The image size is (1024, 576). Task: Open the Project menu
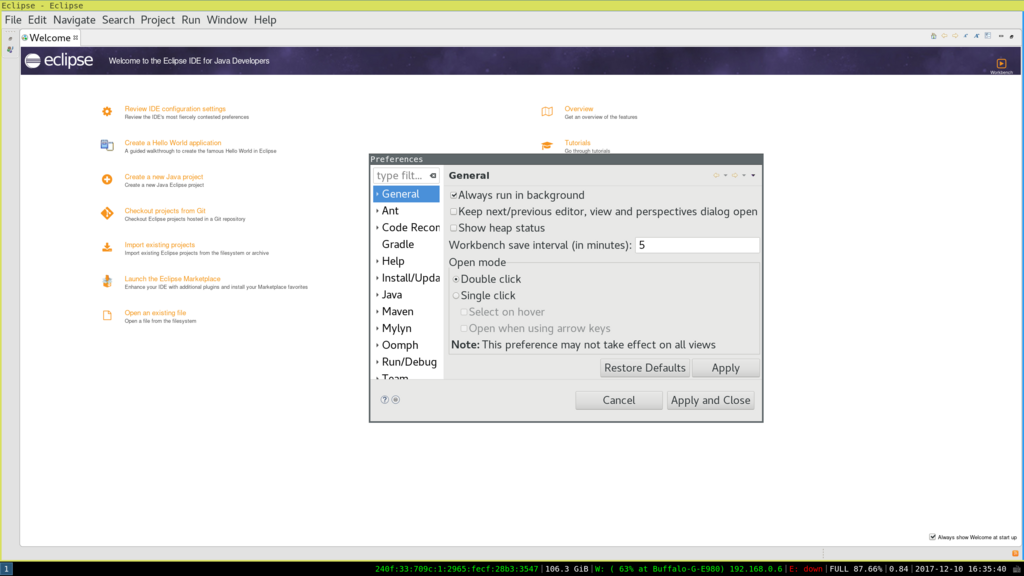pyautogui.click(x=157, y=20)
